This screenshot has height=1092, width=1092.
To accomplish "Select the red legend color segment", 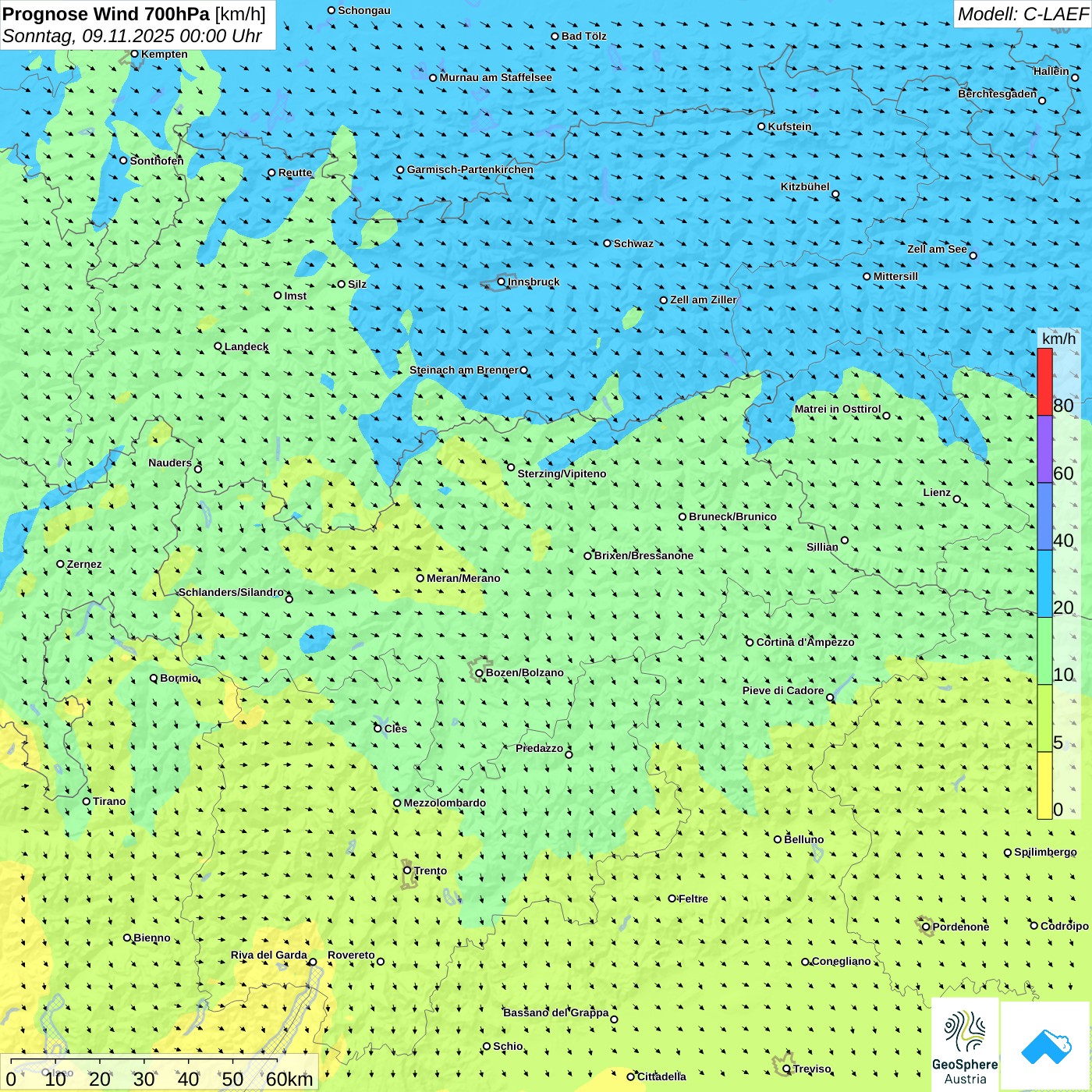I will [1044, 381].
